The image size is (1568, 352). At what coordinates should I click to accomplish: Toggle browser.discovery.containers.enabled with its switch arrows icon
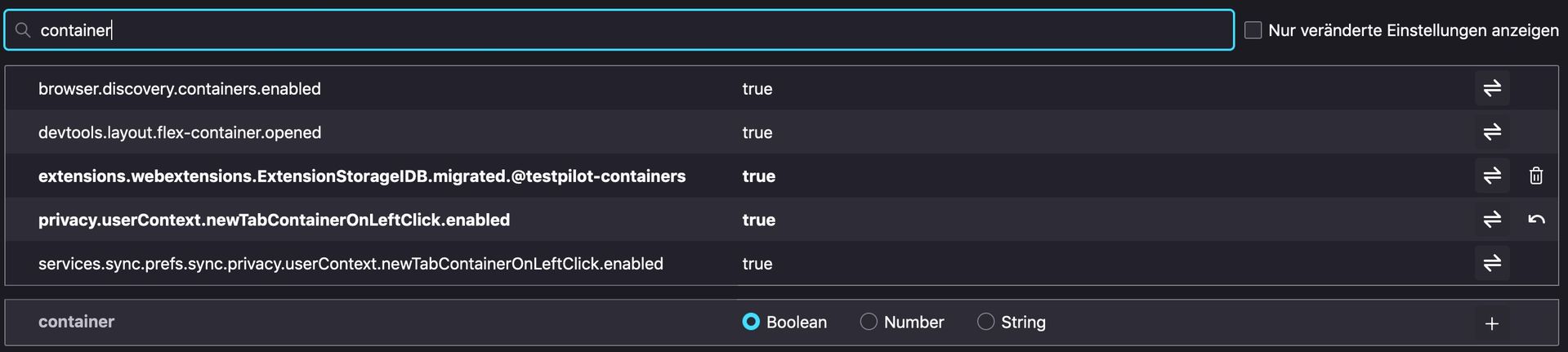coord(1491,88)
